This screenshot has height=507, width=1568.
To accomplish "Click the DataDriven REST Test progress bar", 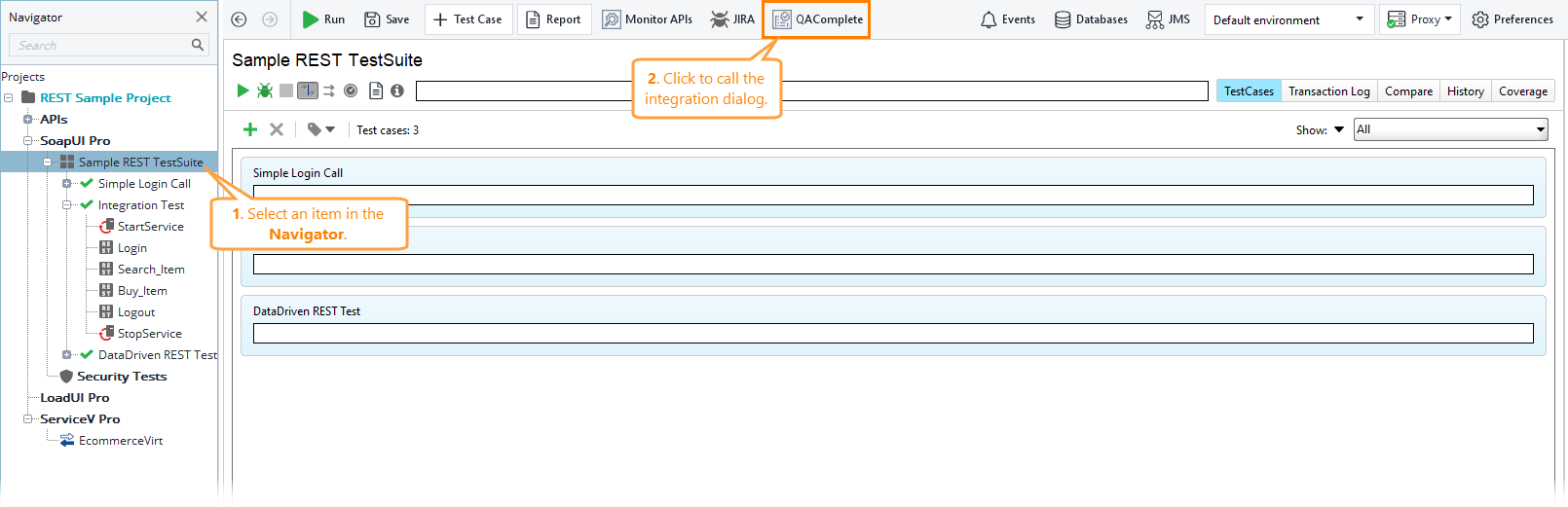I will pos(893,334).
